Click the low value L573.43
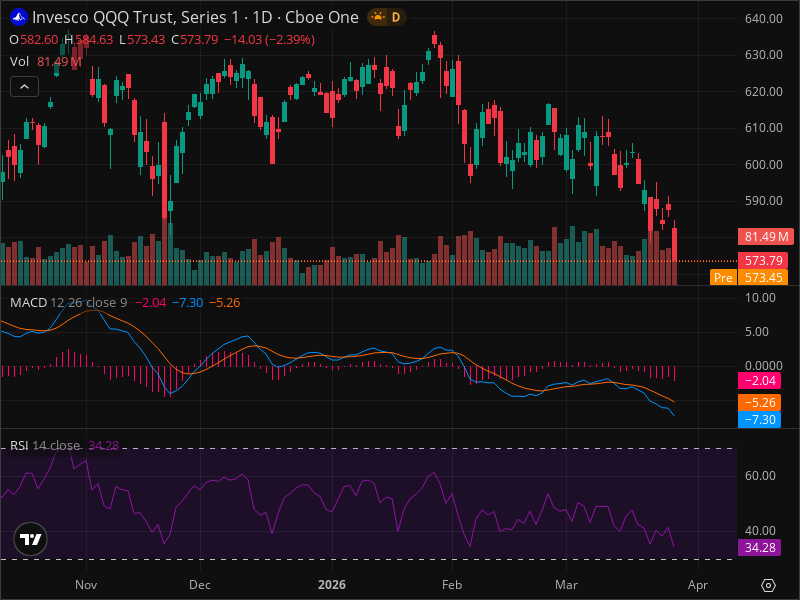Screen dimensions: 800x600 [x=142, y=40]
